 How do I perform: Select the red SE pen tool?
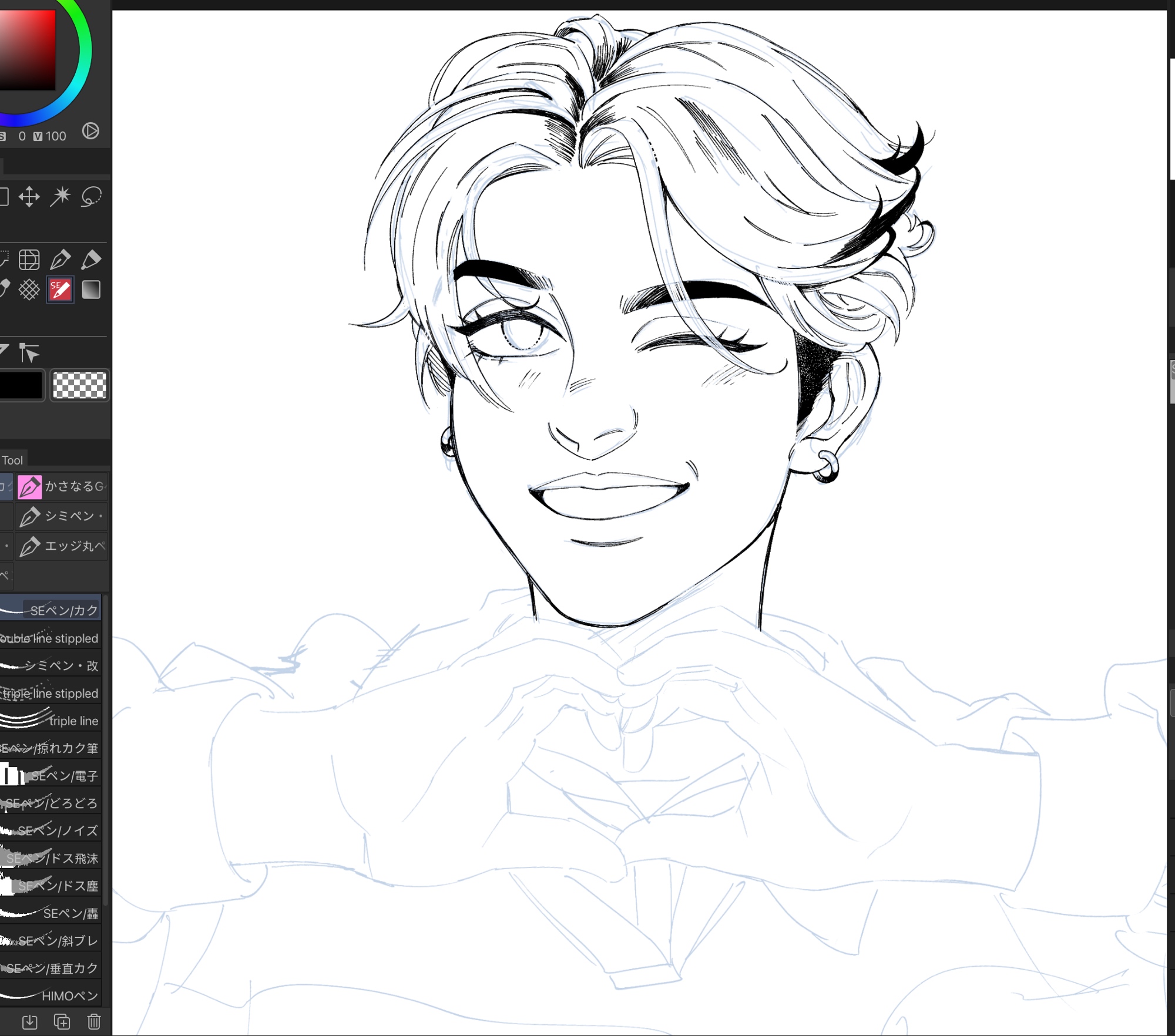(x=60, y=290)
